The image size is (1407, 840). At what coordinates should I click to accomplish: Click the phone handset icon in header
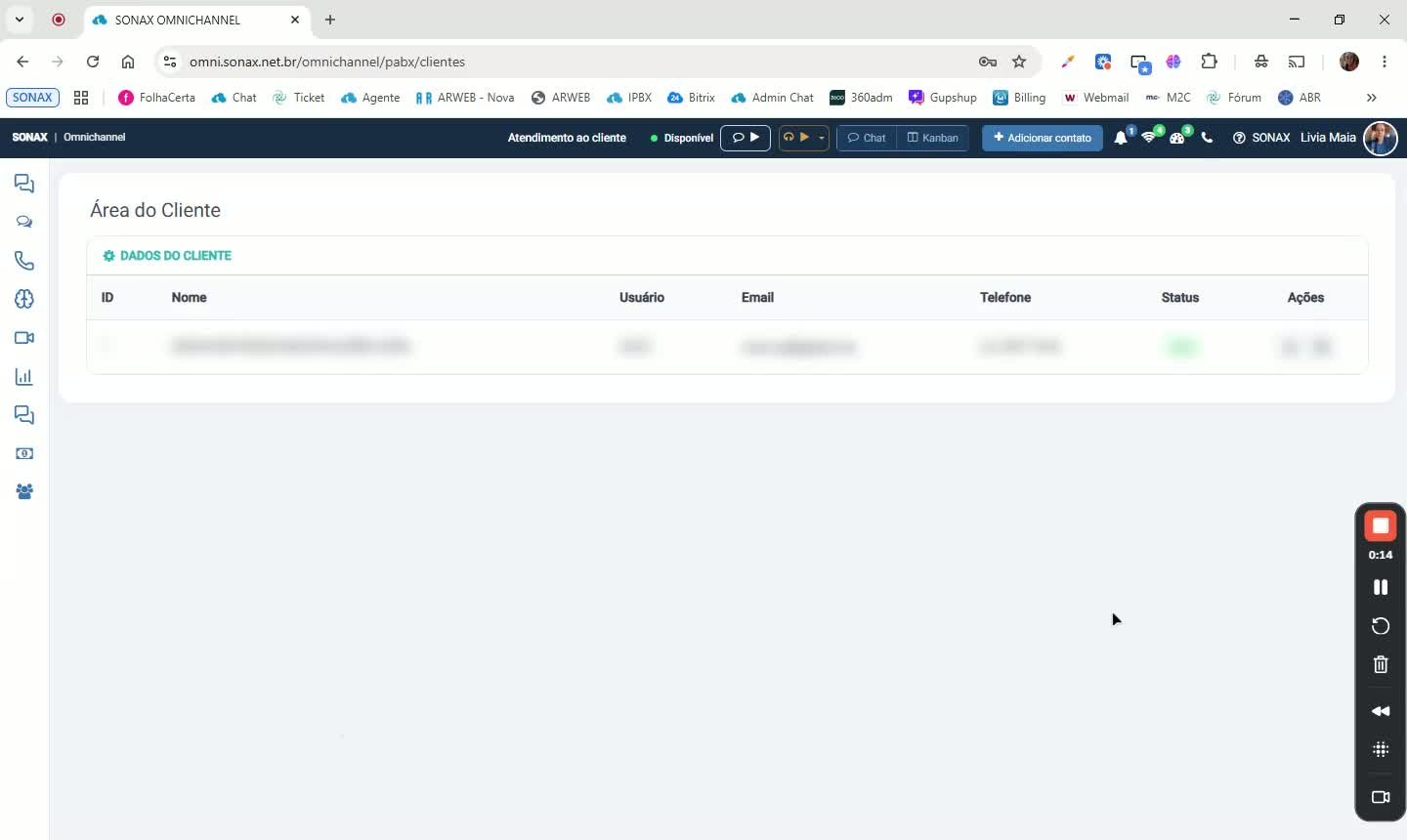tap(1208, 138)
